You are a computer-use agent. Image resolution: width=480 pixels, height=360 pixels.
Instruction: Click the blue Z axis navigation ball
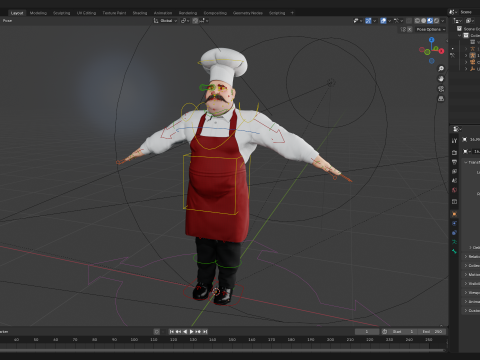click(x=432, y=40)
